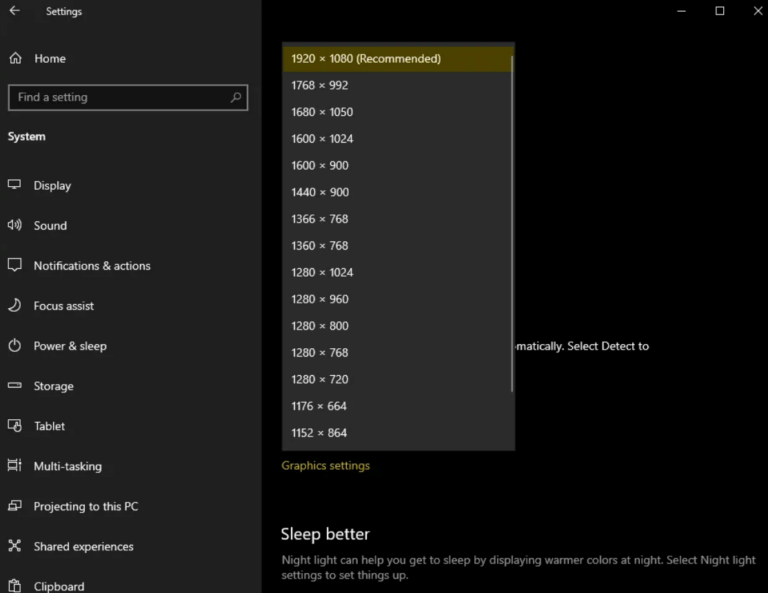Click the Notifications & actions icon
The image size is (768, 593).
point(14,265)
